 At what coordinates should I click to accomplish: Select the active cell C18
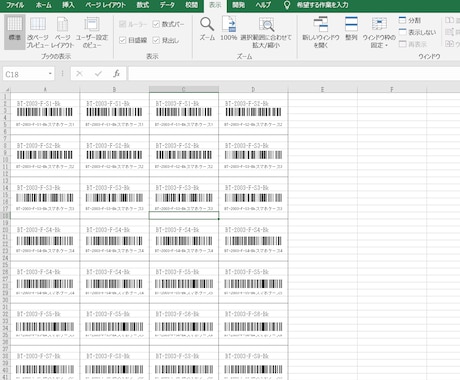pyautogui.click(x=184, y=215)
